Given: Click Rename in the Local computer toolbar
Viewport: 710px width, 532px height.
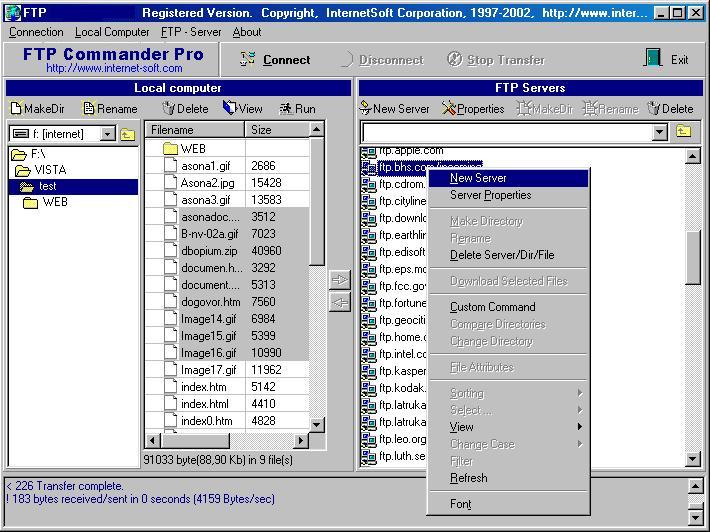Looking at the screenshot, I should (110, 108).
